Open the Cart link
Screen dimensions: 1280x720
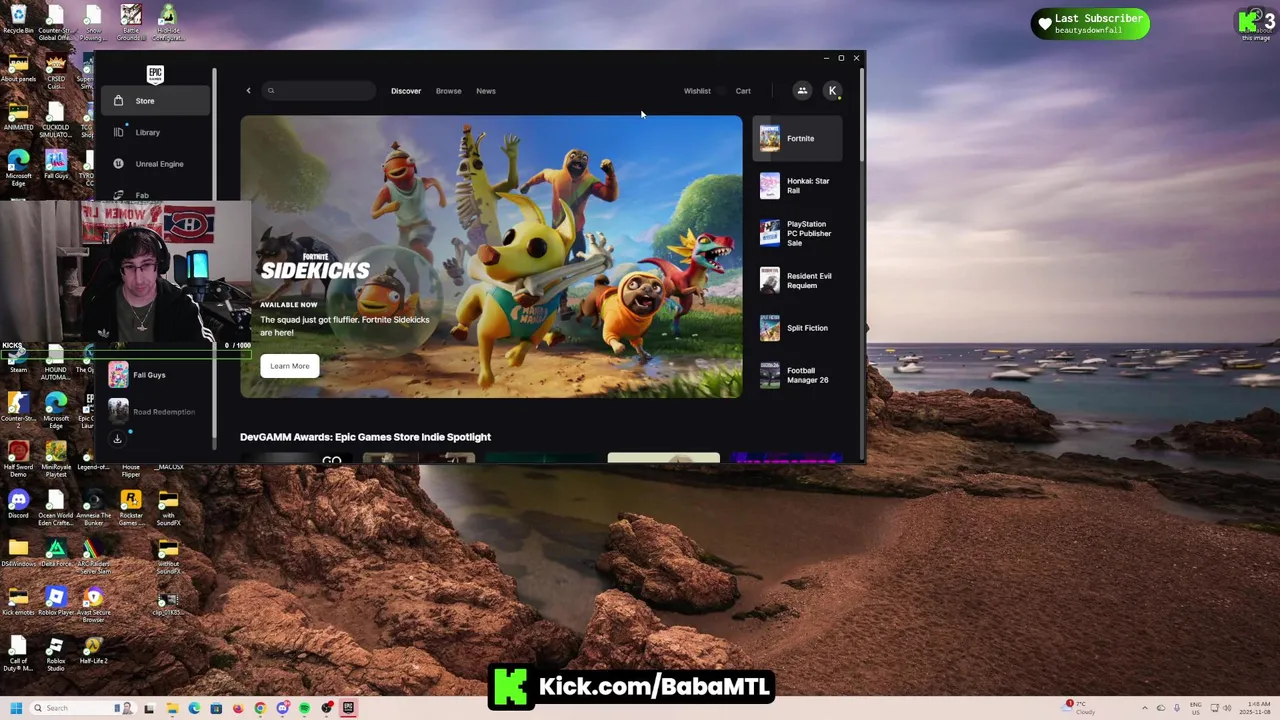743,91
